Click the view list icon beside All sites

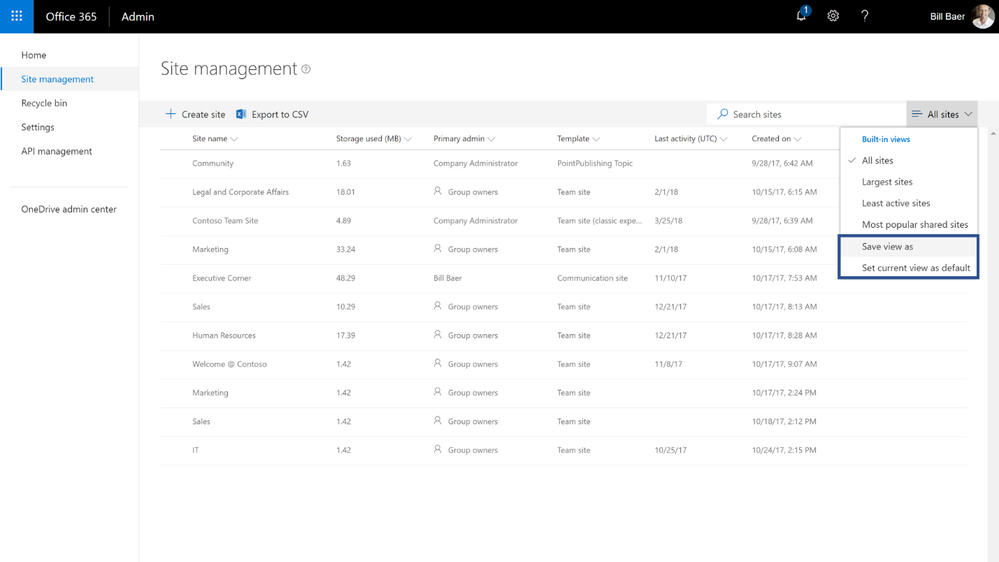pos(916,114)
